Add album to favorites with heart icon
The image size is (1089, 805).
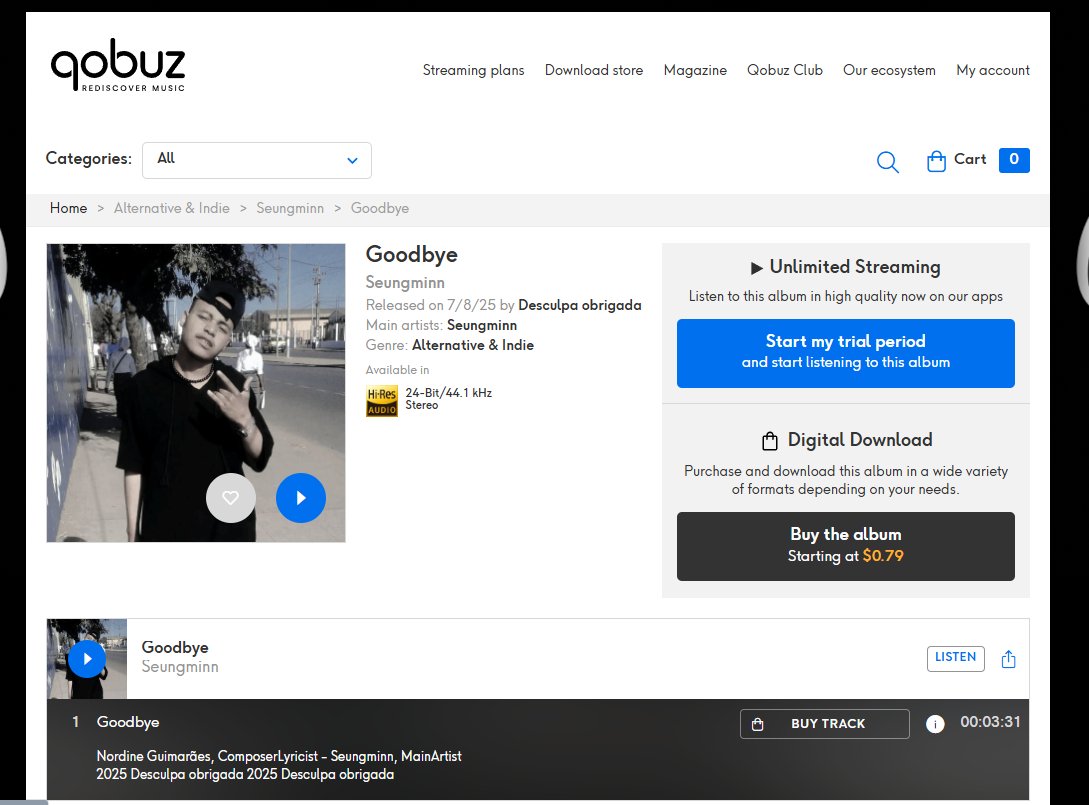click(231, 497)
